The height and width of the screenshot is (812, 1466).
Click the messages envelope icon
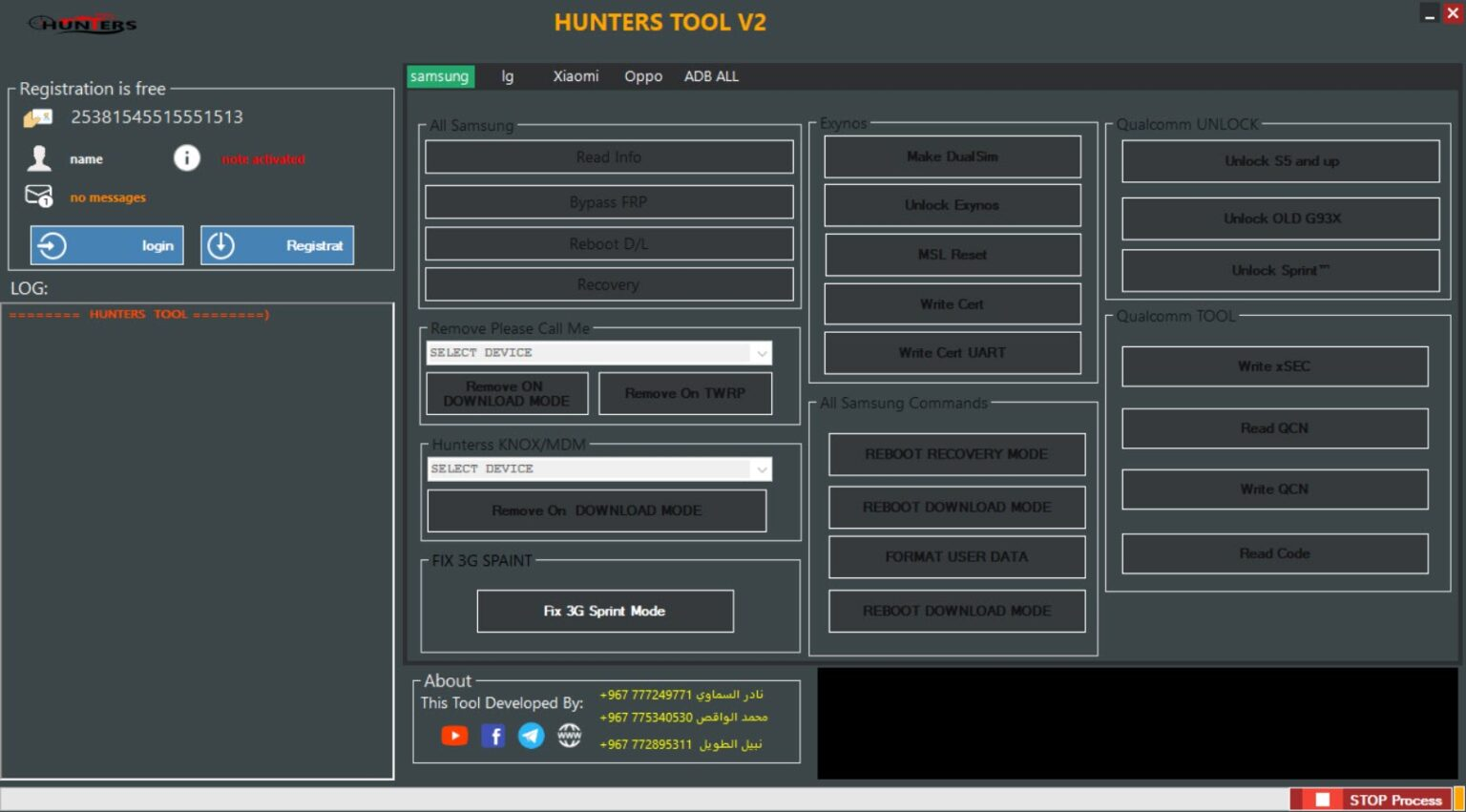click(x=38, y=197)
